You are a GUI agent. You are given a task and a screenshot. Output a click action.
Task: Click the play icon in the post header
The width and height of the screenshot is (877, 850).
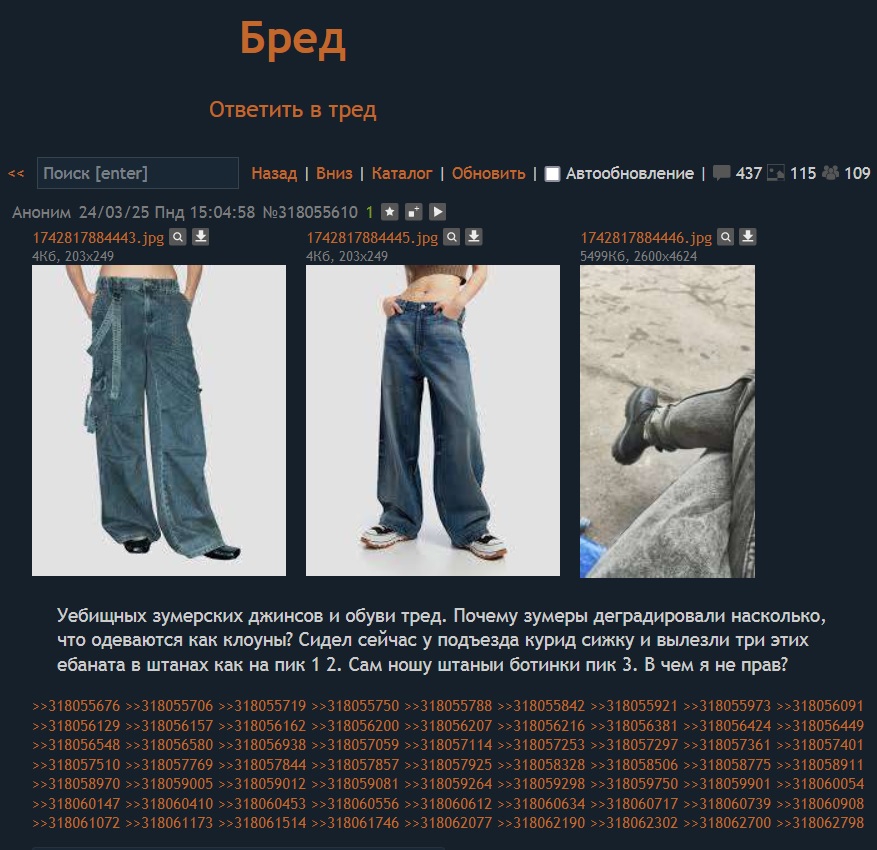437,212
